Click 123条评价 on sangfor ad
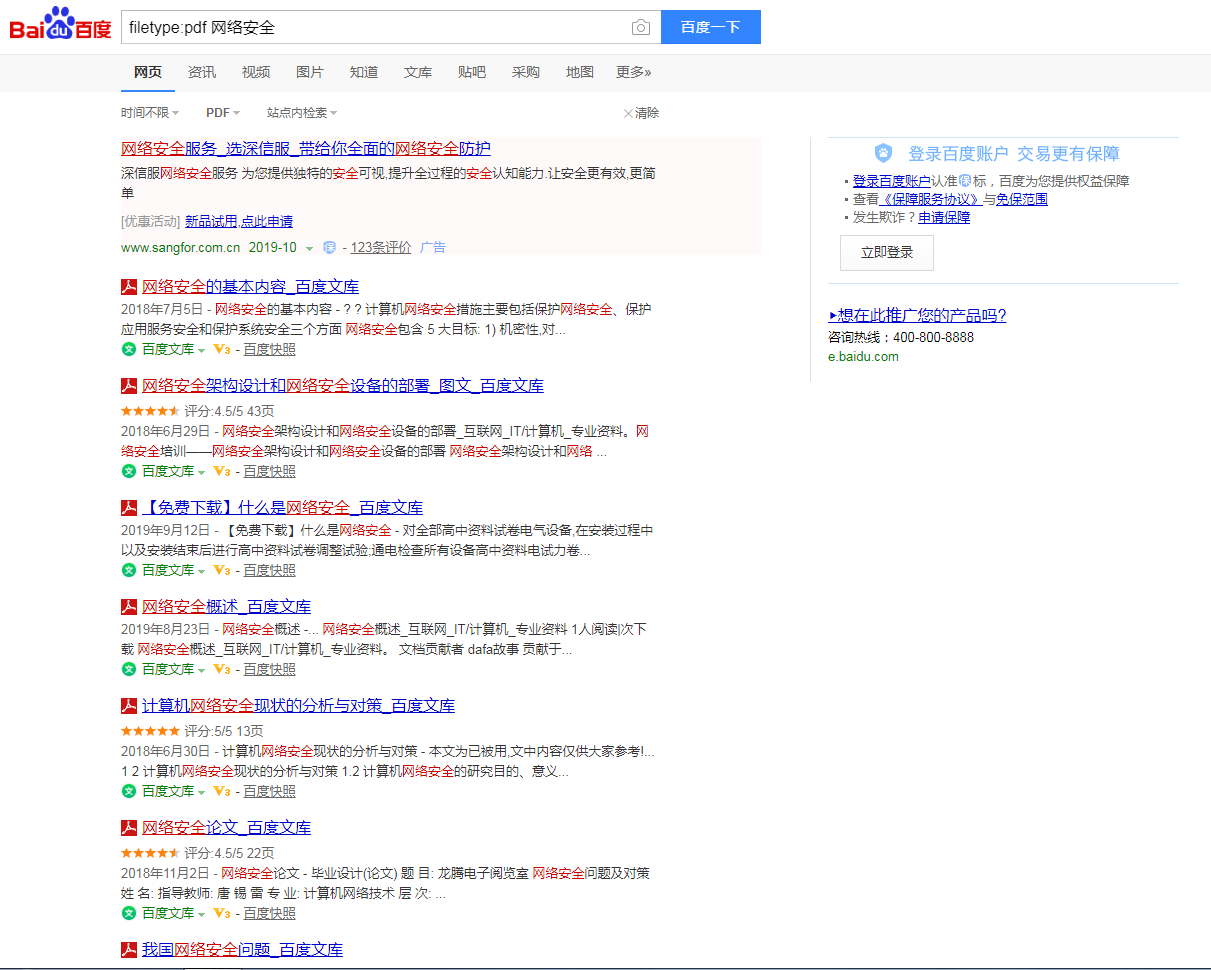 (380, 248)
